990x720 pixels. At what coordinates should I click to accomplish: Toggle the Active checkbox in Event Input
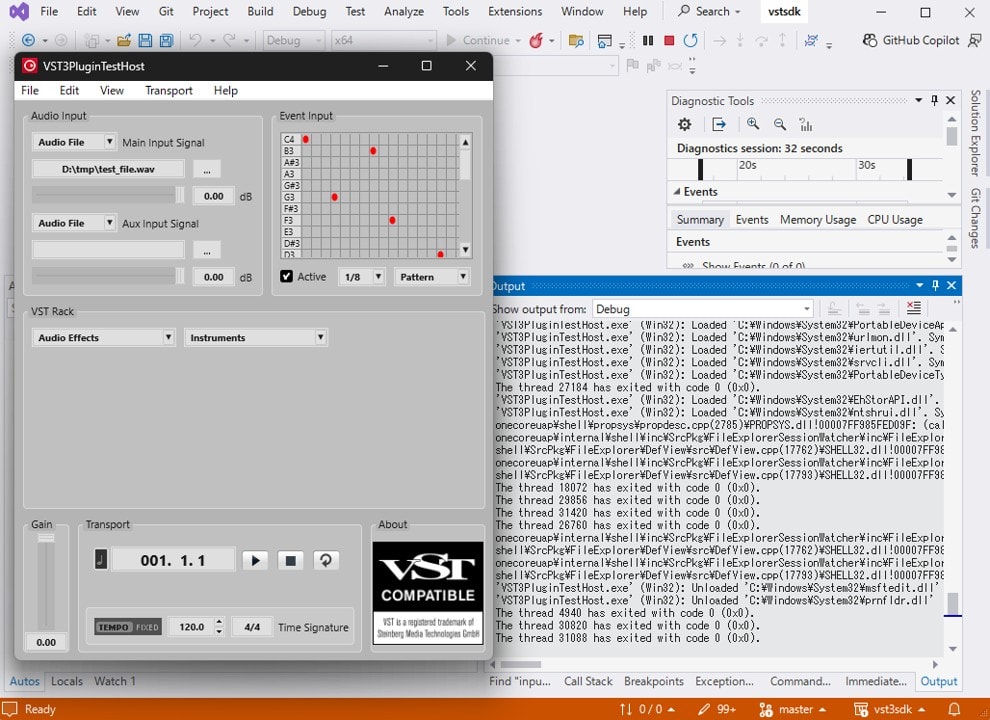286,276
